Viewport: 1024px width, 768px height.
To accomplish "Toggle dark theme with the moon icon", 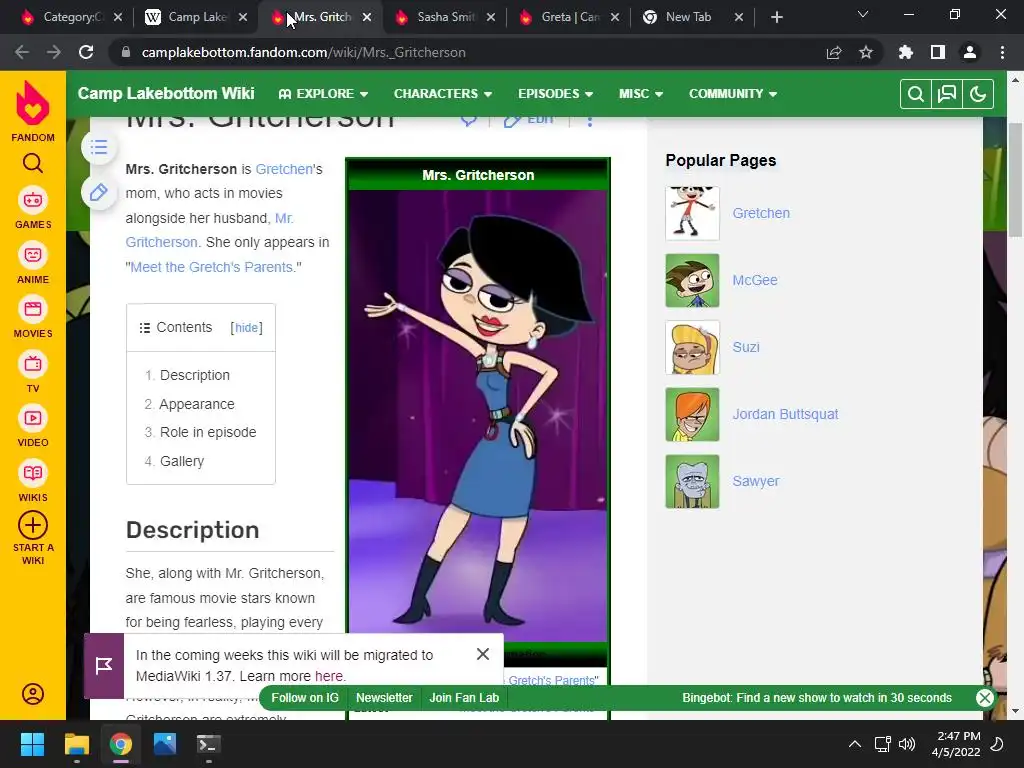I will tap(978, 94).
